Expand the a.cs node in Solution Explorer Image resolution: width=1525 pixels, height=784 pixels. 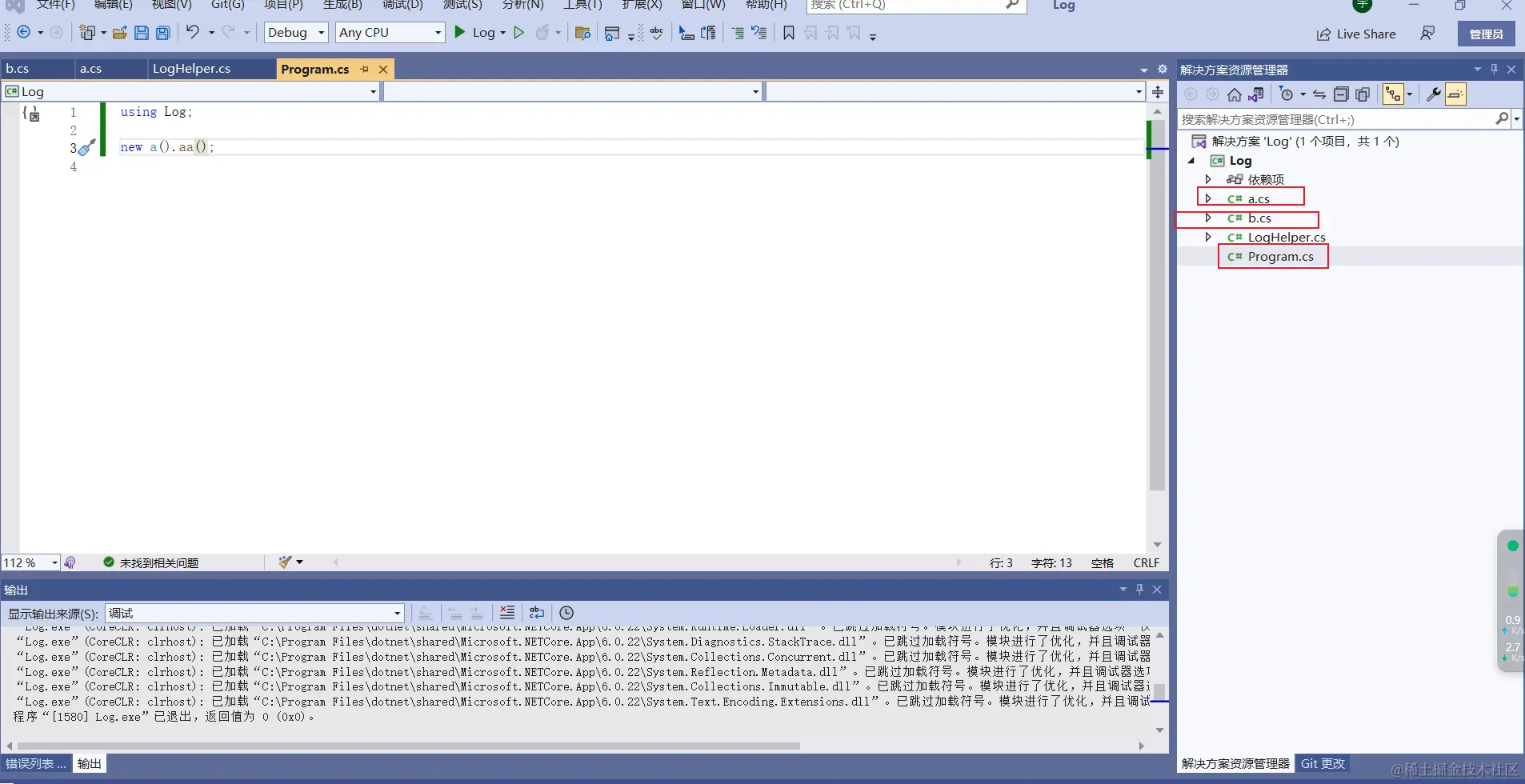pos(1208,198)
